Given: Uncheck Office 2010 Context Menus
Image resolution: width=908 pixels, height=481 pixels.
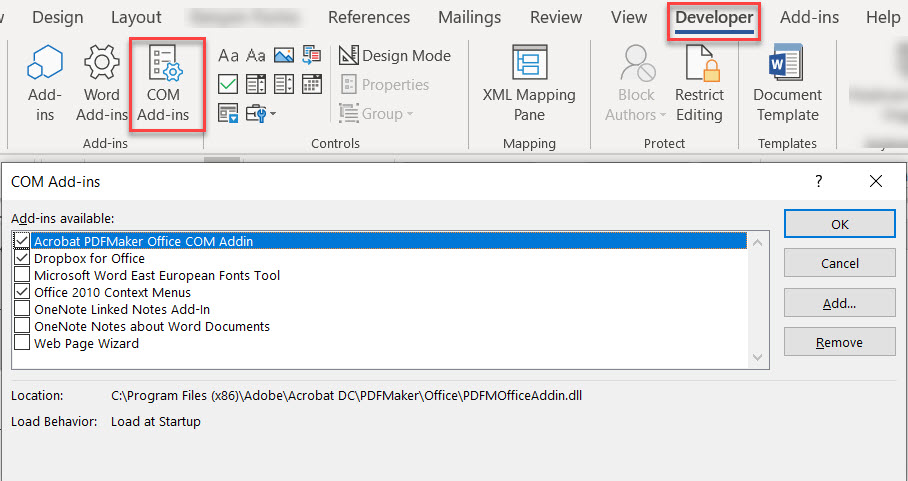Looking at the screenshot, I should (x=22, y=291).
